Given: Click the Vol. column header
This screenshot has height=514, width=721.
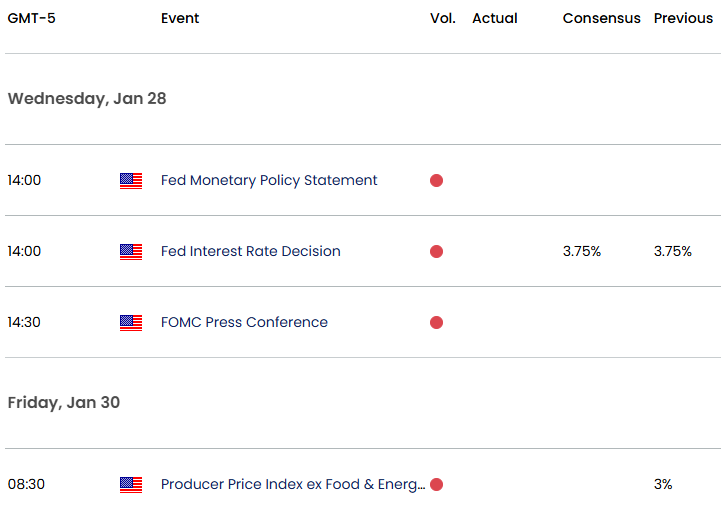Looking at the screenshot, I should click(x=442, y=19).
